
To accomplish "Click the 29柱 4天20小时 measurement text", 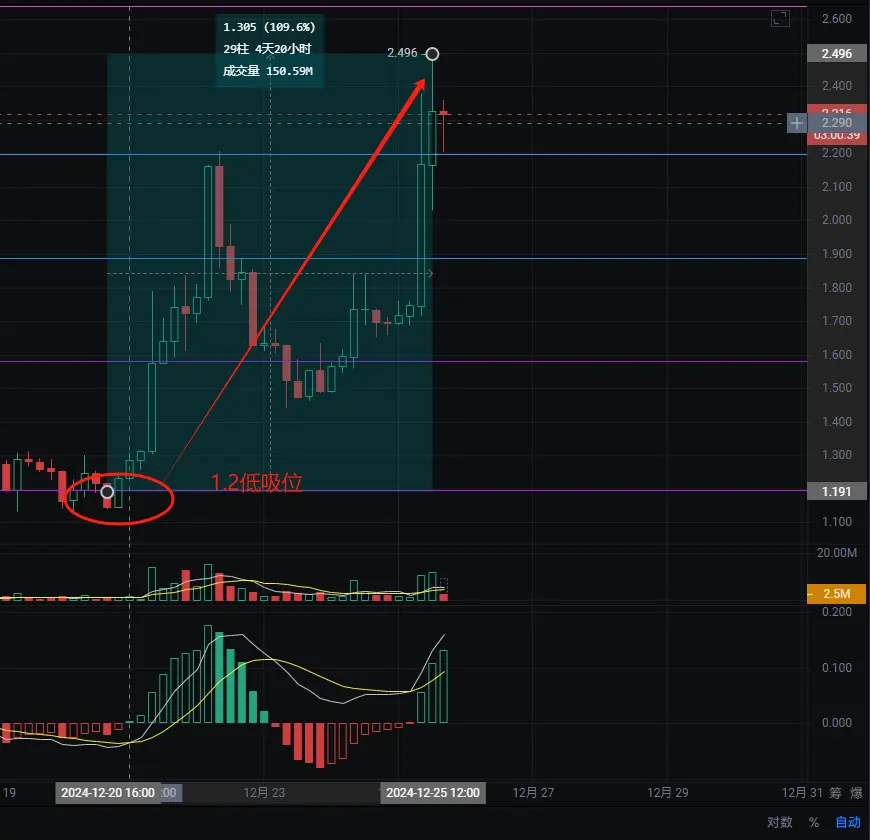I will (267, 49).
